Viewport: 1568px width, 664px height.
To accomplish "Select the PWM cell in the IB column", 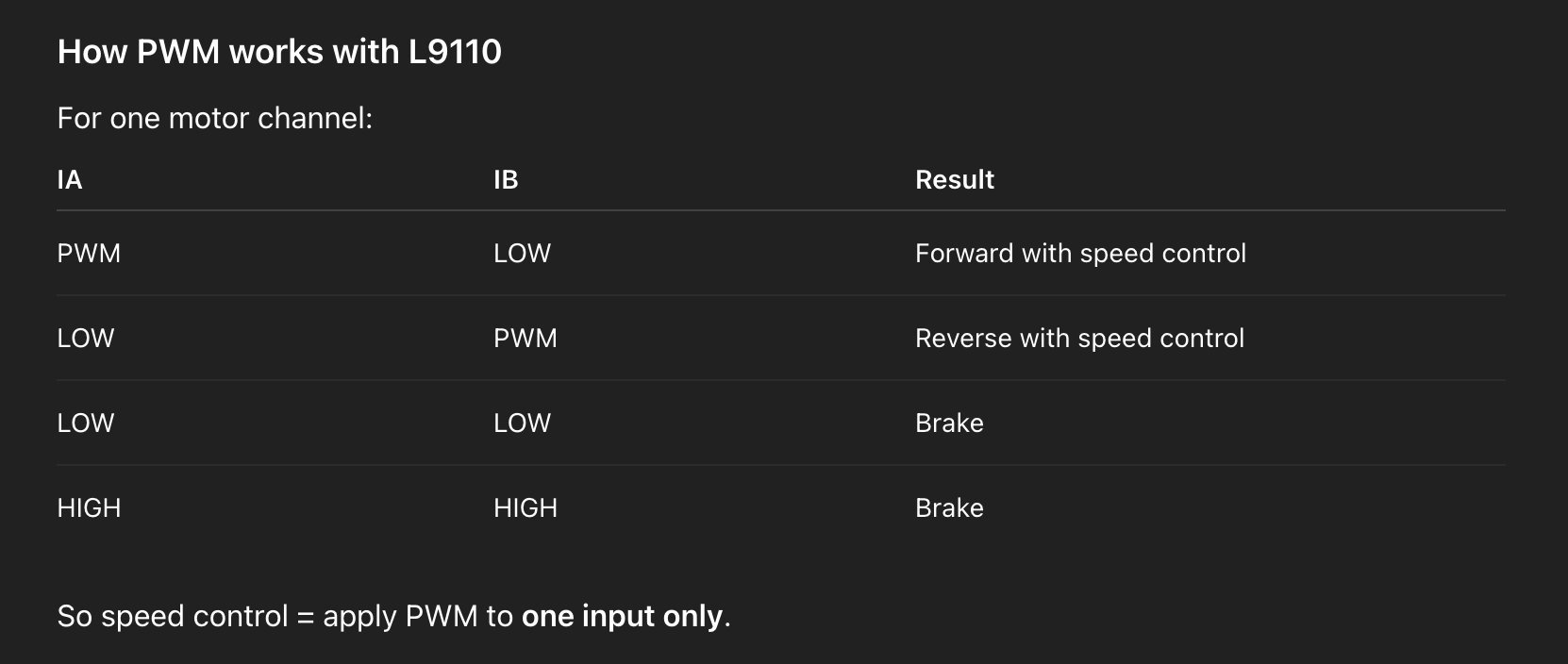I will click(525, 339).
